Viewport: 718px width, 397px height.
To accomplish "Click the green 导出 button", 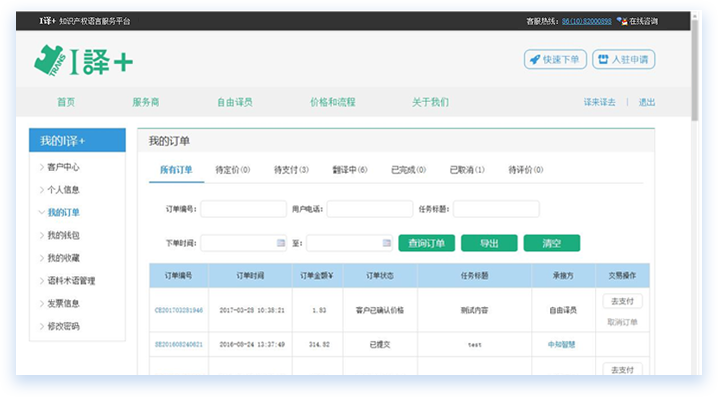I will point(489,243).
